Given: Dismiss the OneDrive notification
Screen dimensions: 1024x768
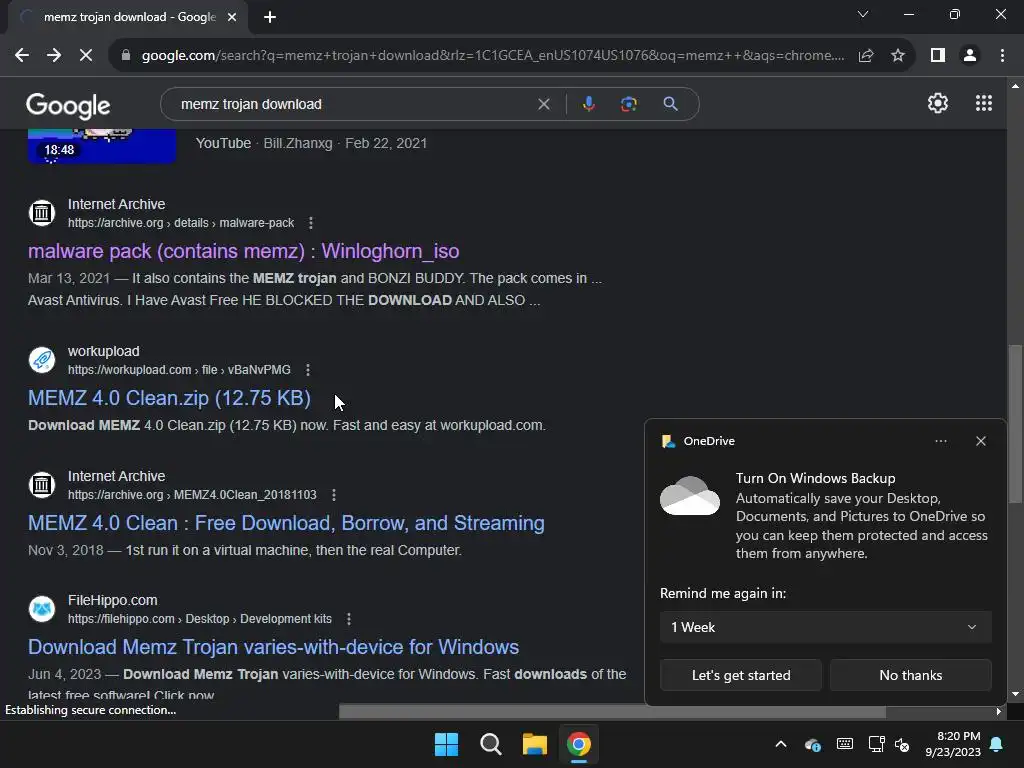Looking at the screenshot, I should click(980, 441).
